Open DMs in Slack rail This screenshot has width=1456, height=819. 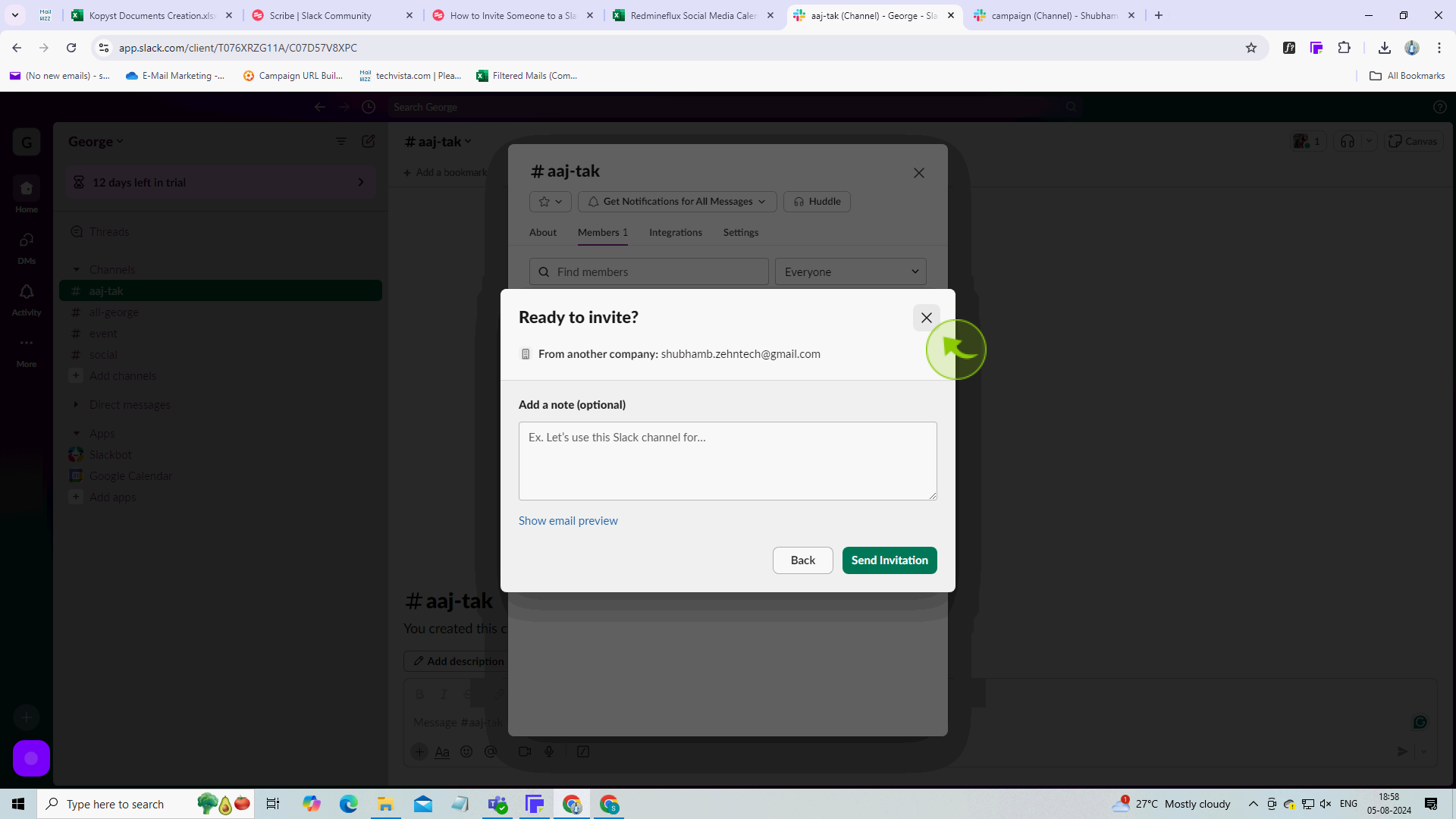(27, 247)
